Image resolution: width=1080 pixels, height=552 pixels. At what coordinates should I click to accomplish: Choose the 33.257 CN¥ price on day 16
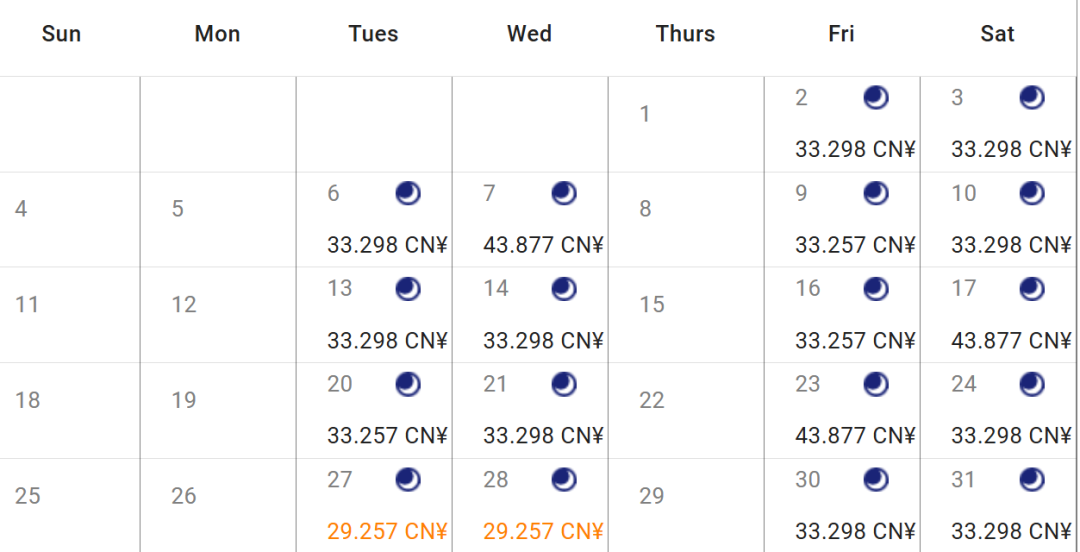pyautogui.click(x=855, y=341)
